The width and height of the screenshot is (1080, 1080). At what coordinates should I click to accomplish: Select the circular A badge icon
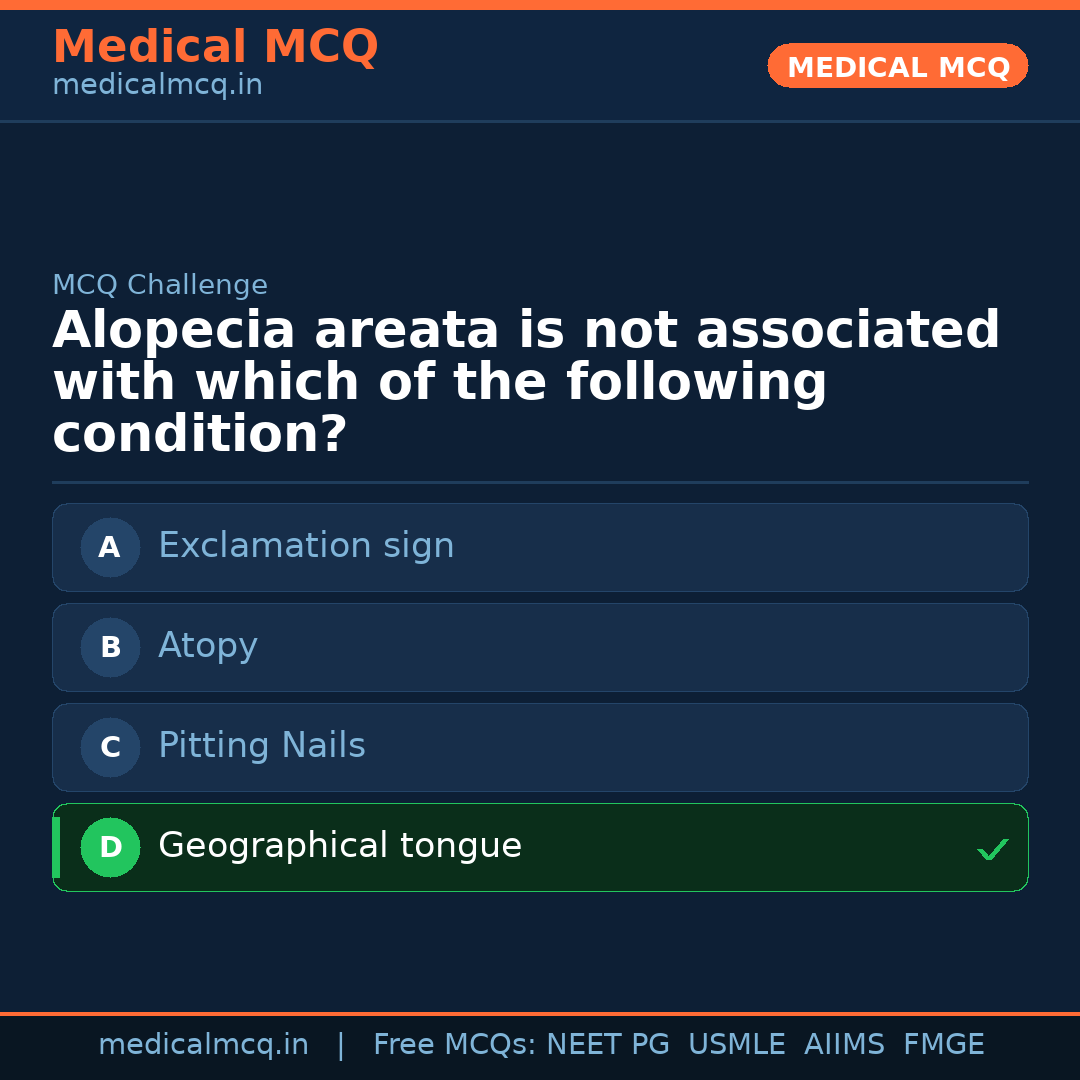click(110, 547)
